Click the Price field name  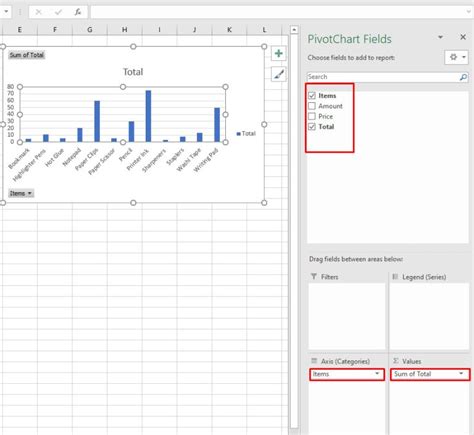(325, 116)
